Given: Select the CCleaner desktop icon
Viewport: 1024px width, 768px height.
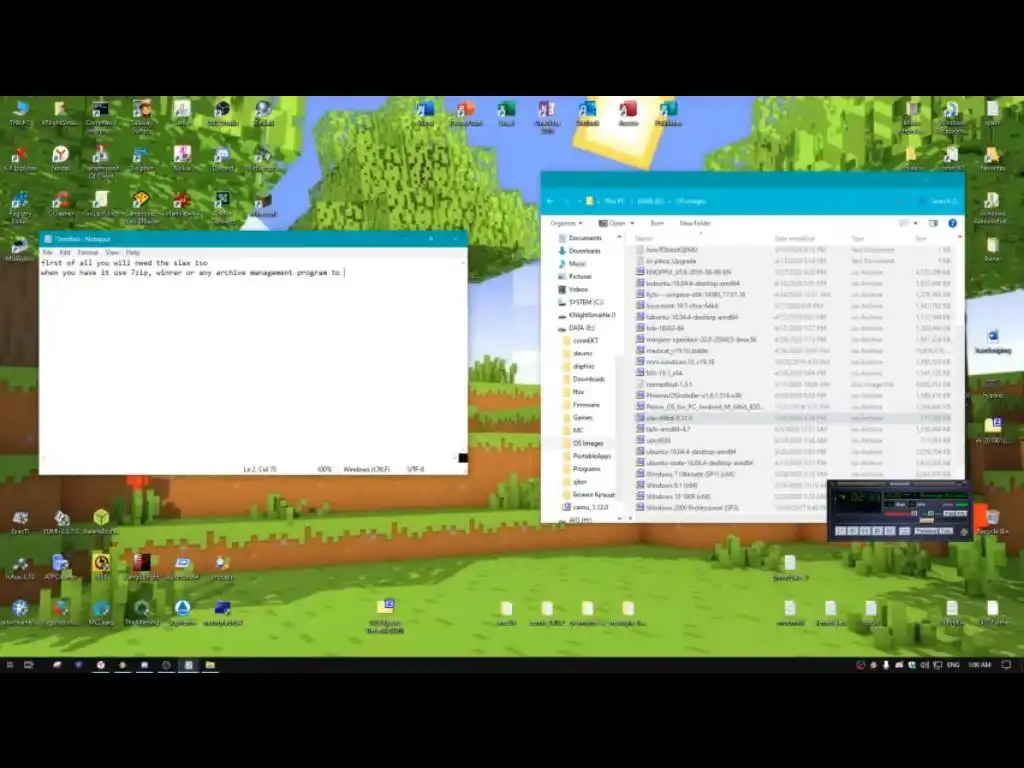Looking at the screenshot, I should 60,204.
